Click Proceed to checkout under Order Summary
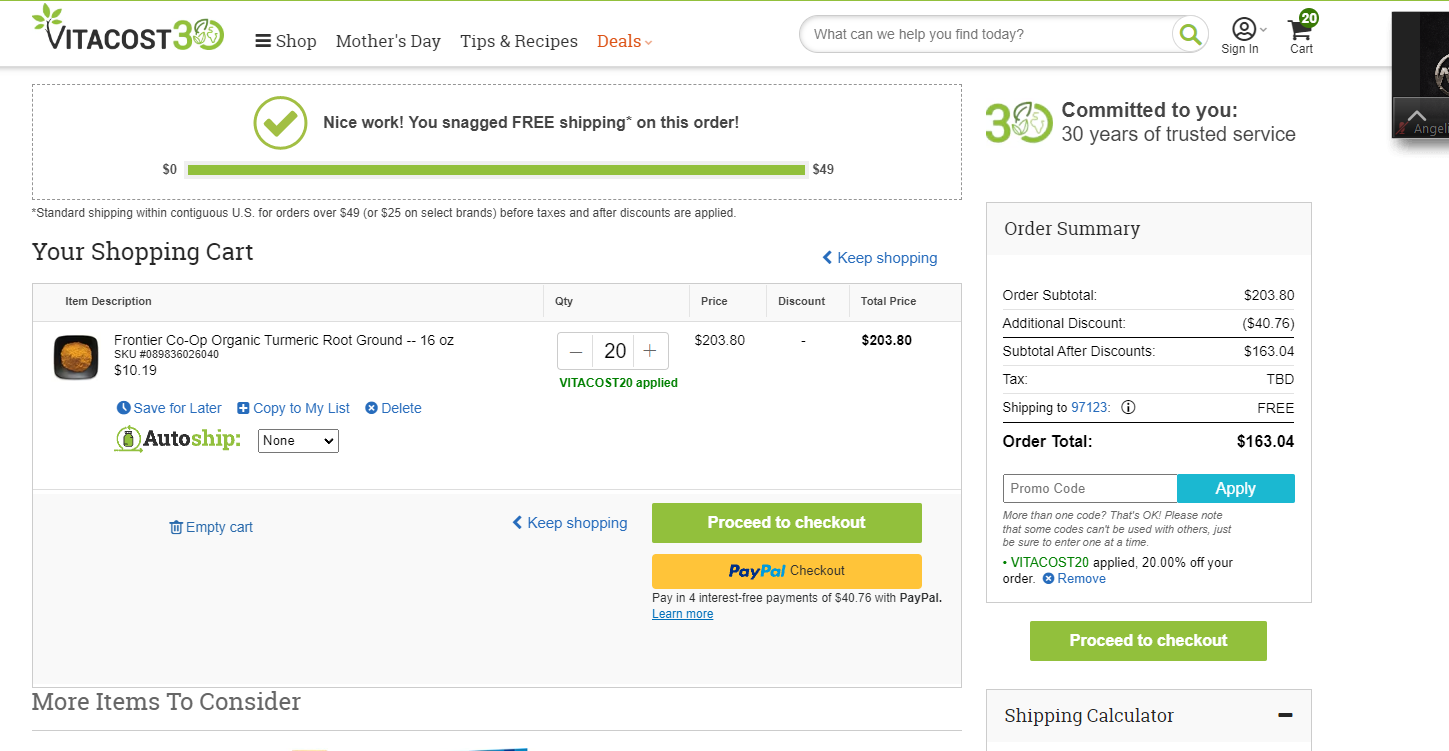1449x751 pixels. pyautogui.click(x=1148, y=641)
